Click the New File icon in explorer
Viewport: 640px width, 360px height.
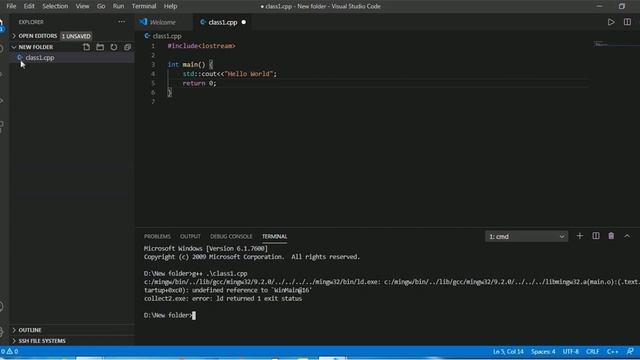tap(87, 47)
